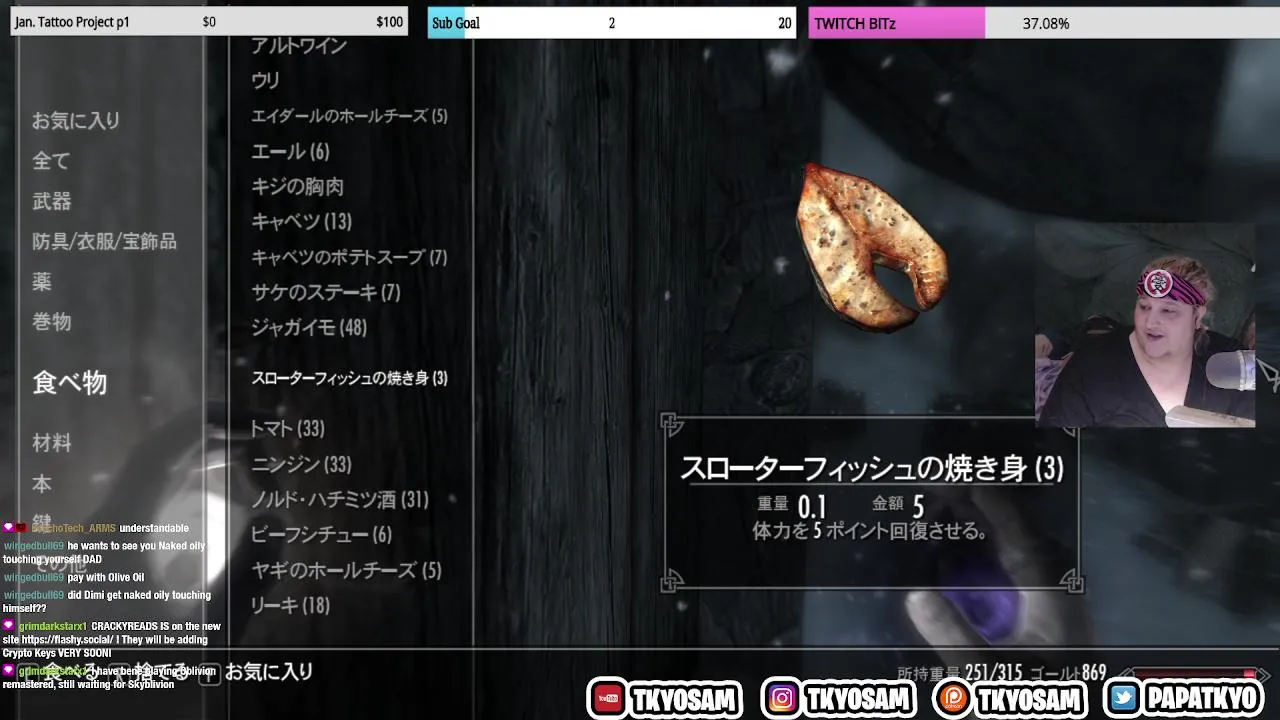
Task: Open the Twitter PAPATKYO icon
Action: click(1124, 699)
